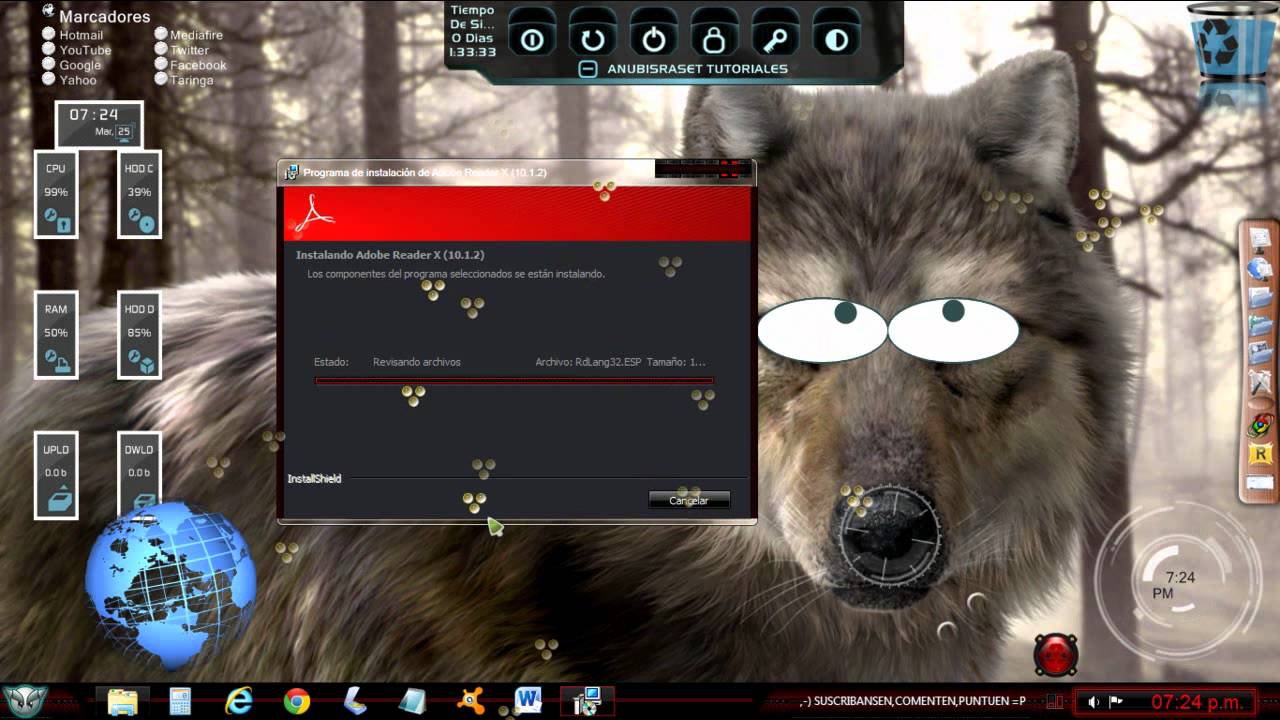
Task: Open the scanner app on the taskbar
Action: tap(355, 701)
